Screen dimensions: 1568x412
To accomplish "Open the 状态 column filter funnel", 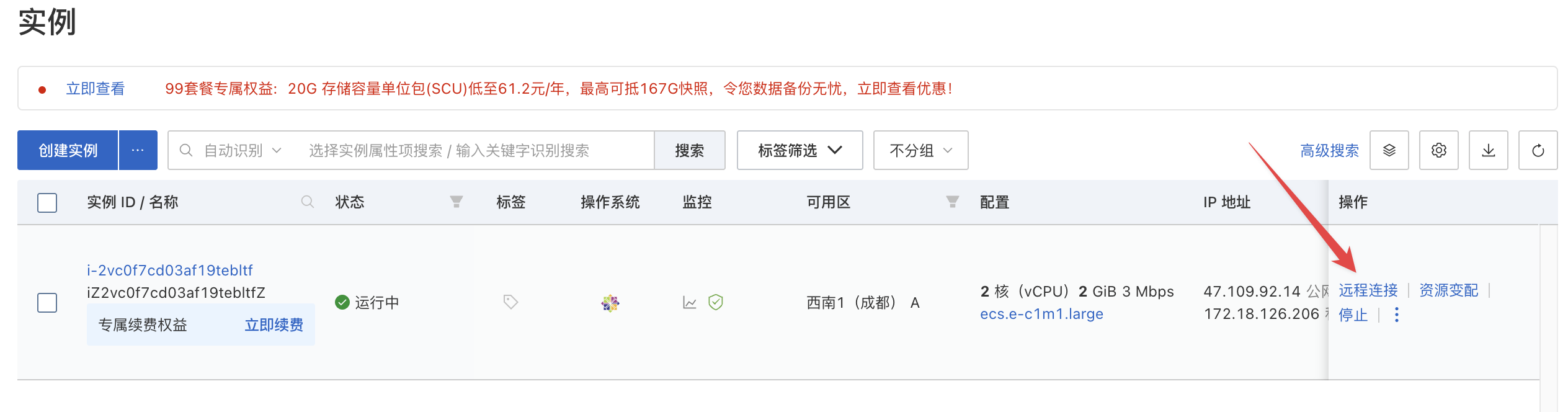I will pyautogui.click(x=456, y=202).
